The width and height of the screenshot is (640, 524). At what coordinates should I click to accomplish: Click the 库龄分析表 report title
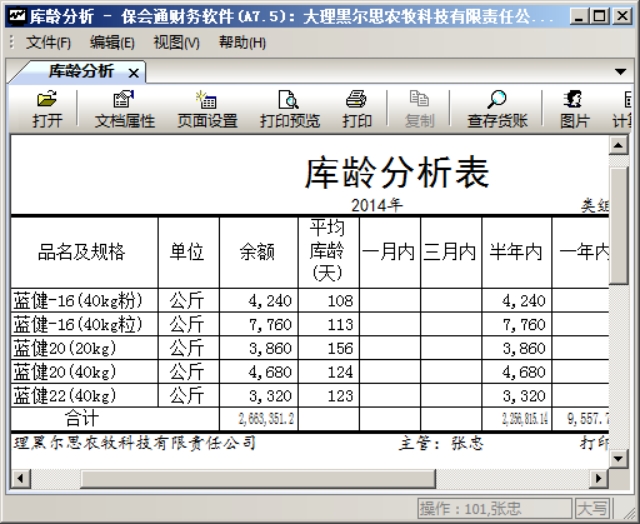coord(397,173)
